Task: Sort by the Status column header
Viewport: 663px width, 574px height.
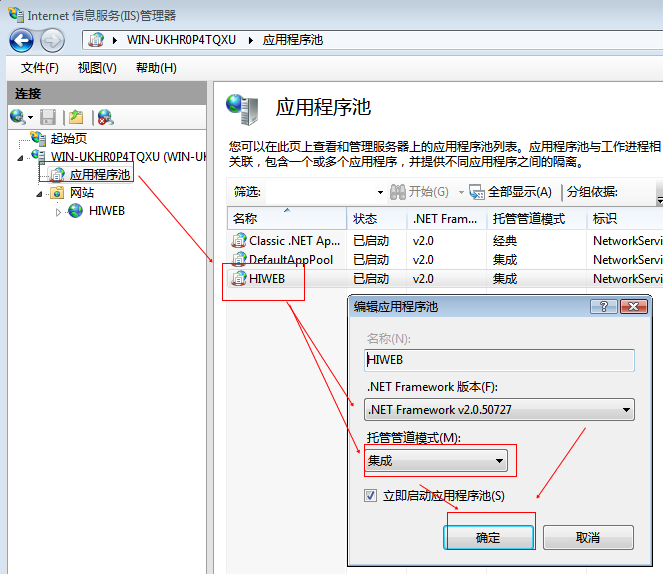Action: pyautogui.click(x=377, y=219)
